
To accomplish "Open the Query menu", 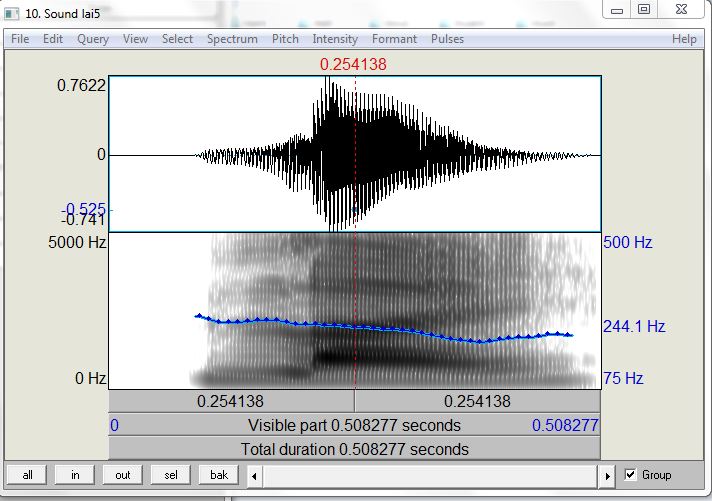I will pyautogui.click(x=93, y=39).
